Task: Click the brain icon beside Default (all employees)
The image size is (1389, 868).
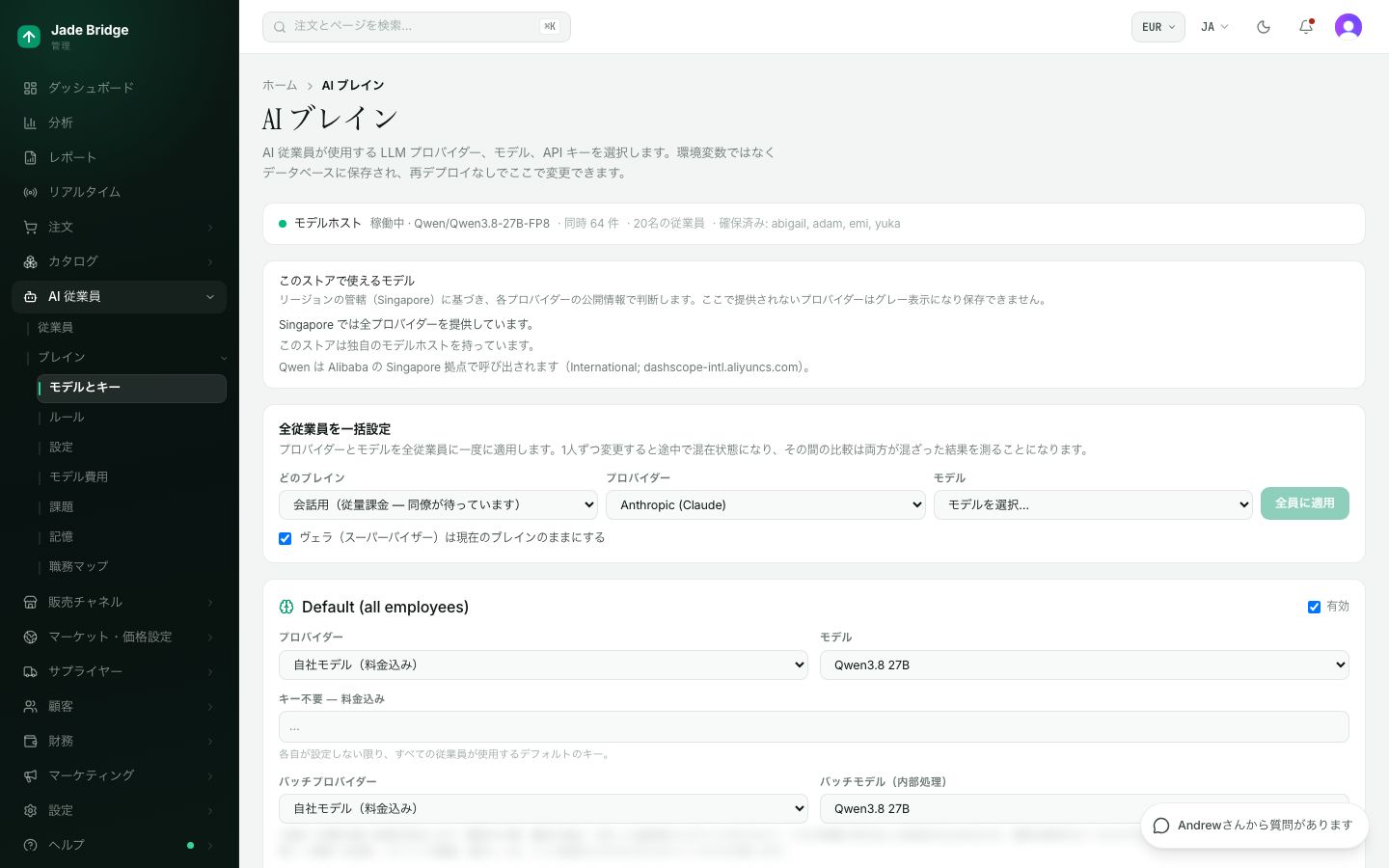Action: 286,607
